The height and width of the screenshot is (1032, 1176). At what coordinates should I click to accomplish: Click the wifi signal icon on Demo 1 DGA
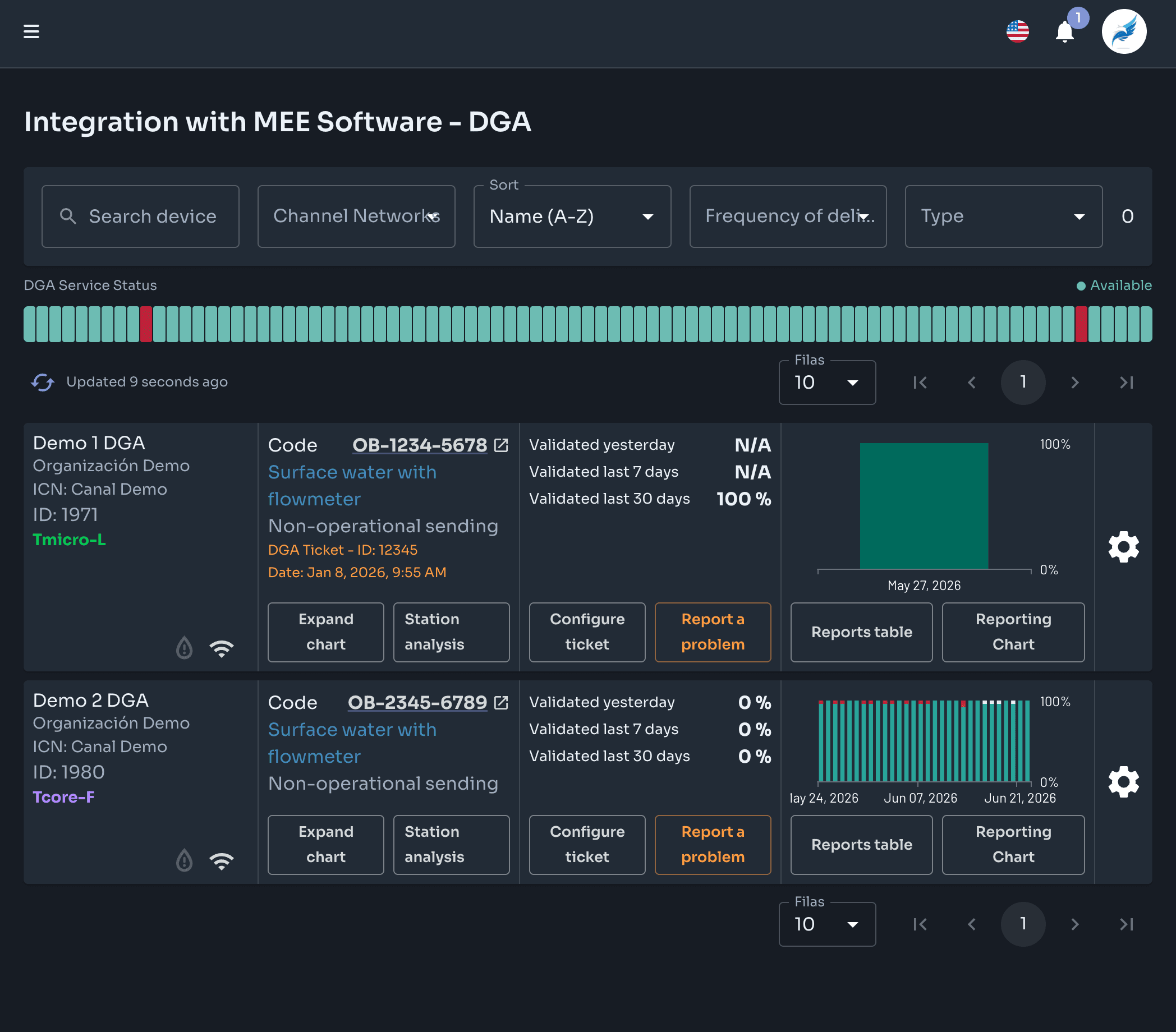[222, 648]
